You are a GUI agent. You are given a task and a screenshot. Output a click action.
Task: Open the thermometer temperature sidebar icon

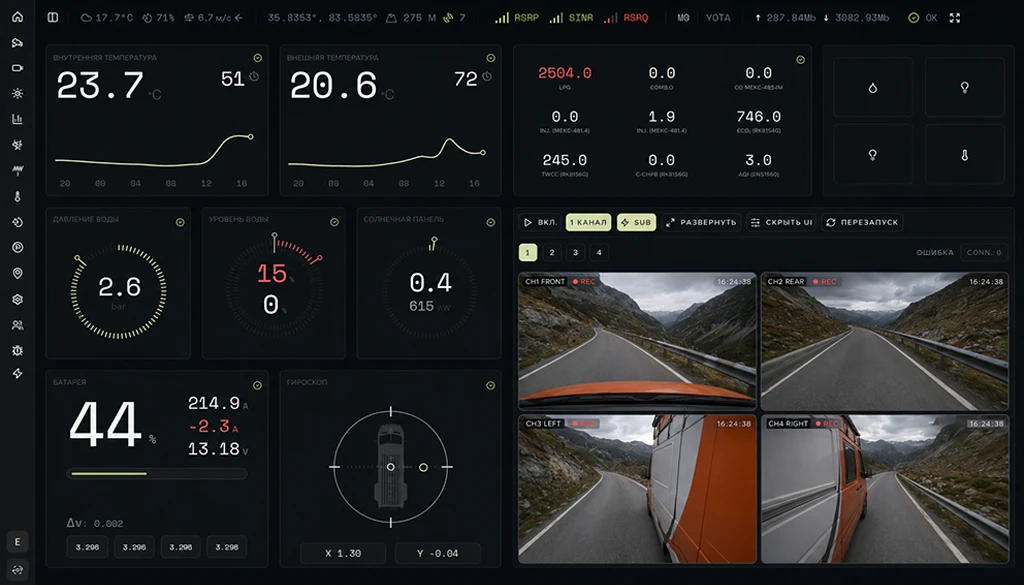(18, 196)
